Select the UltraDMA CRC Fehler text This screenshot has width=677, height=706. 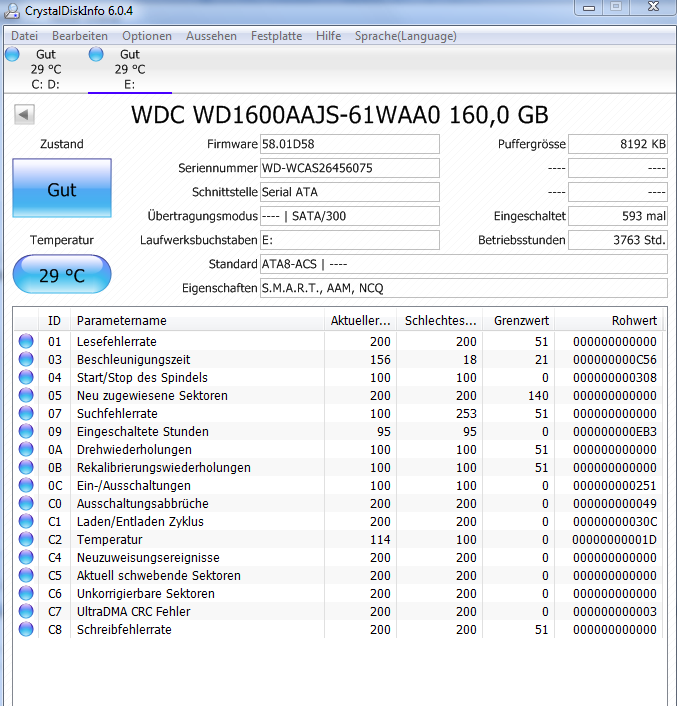coord(133,612)
